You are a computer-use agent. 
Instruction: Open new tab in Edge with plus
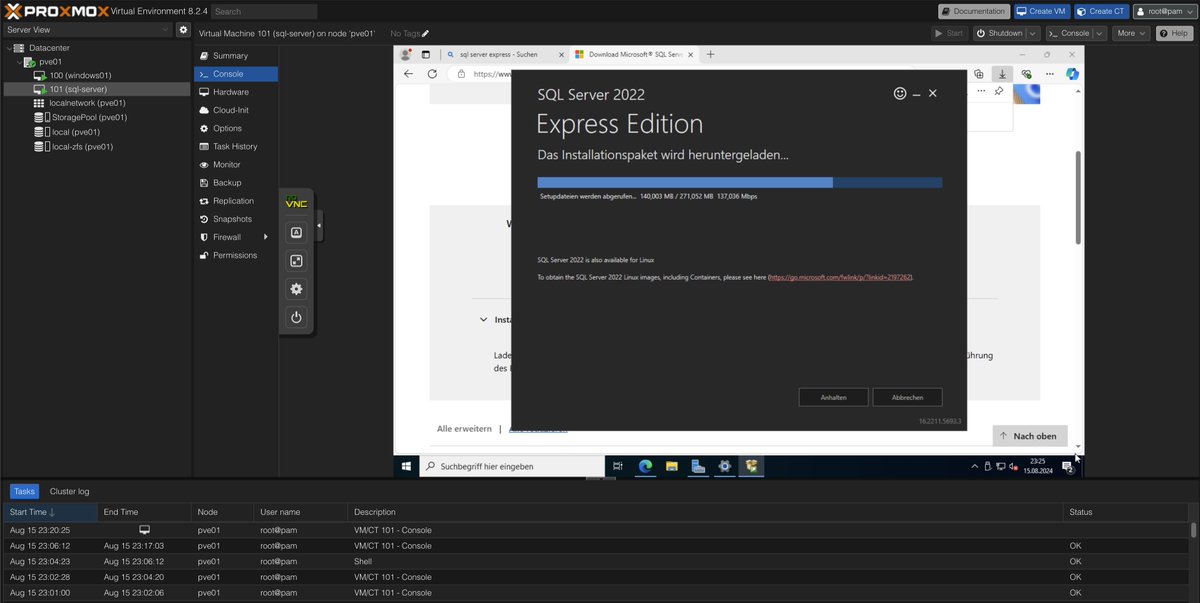click(x=711, y=55)
